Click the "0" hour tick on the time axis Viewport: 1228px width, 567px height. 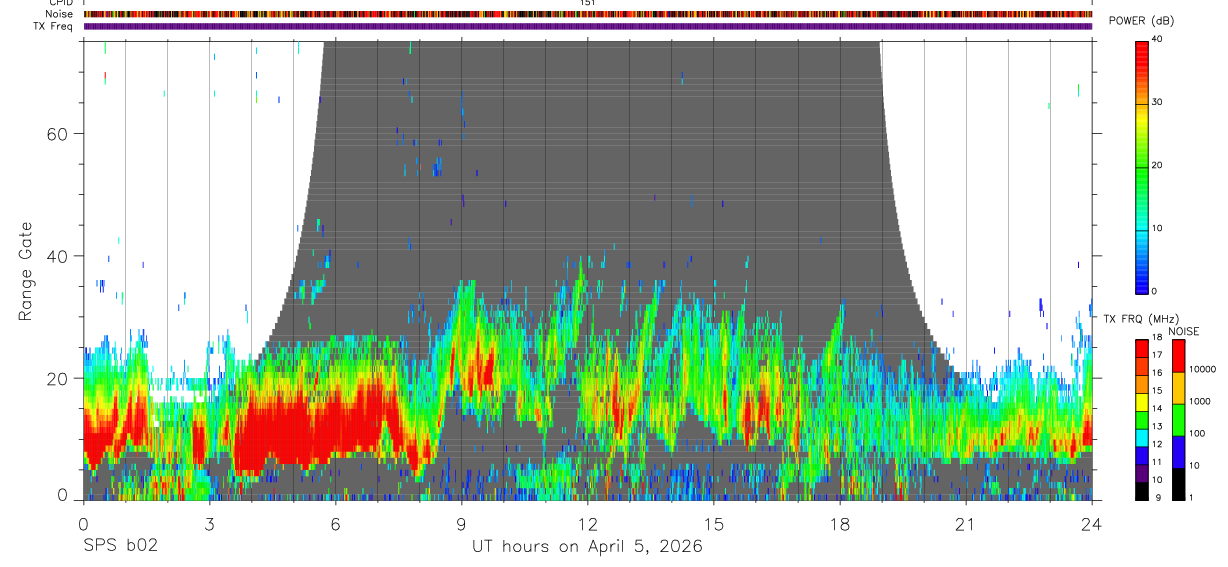(83, 524)
